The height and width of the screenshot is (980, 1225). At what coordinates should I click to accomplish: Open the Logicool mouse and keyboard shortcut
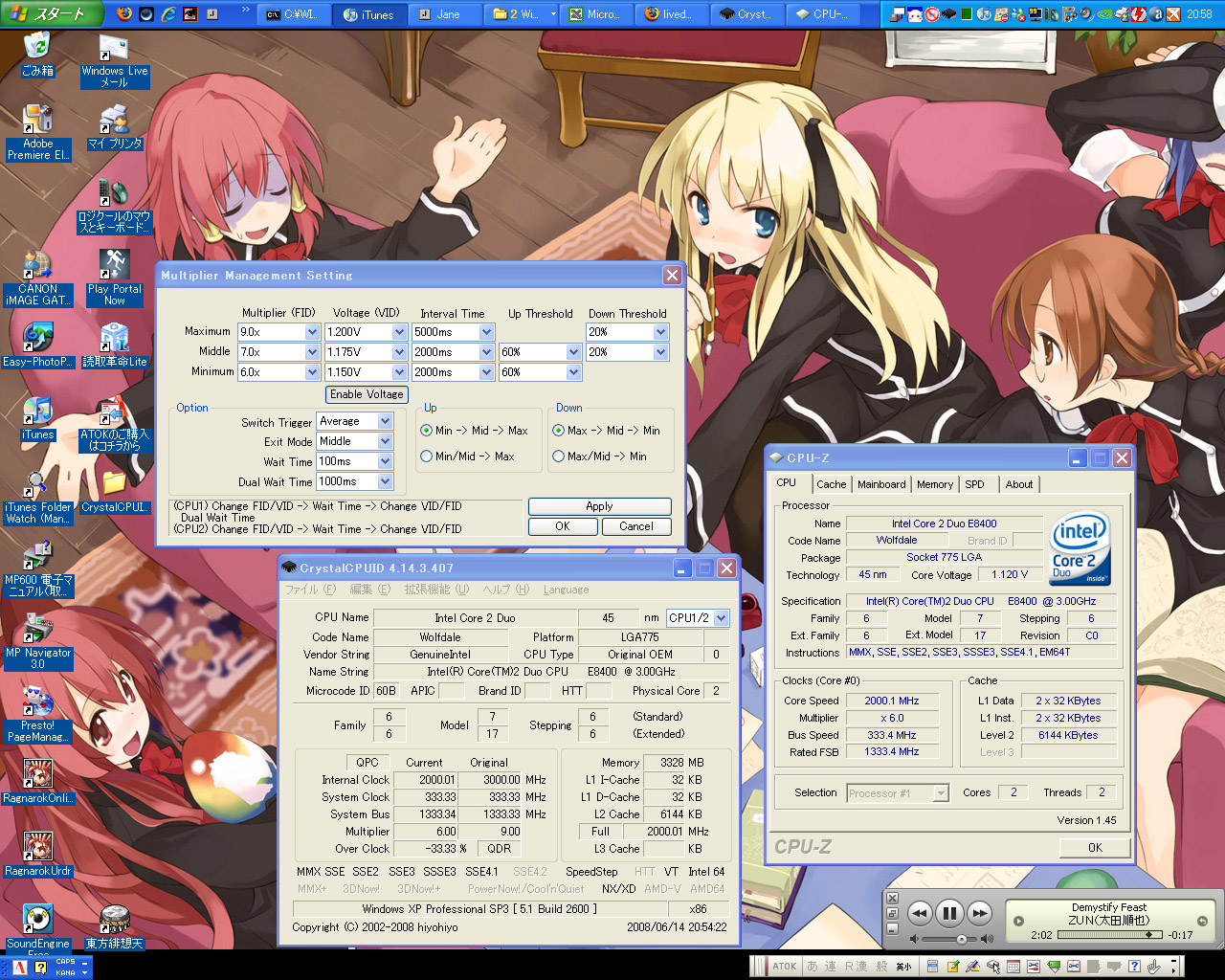114,205
